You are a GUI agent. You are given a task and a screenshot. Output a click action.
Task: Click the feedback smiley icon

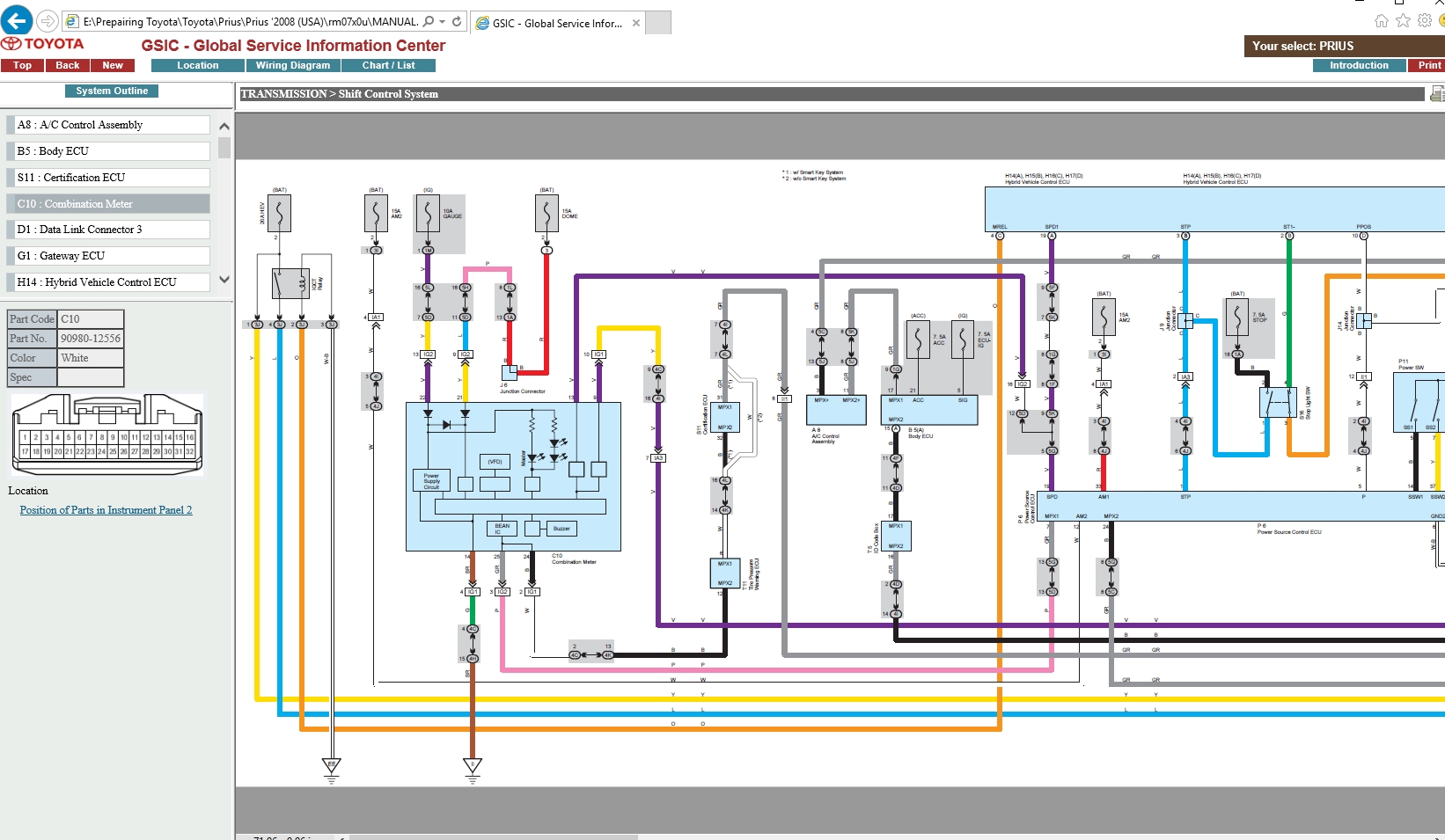[x=1441, y=20]
